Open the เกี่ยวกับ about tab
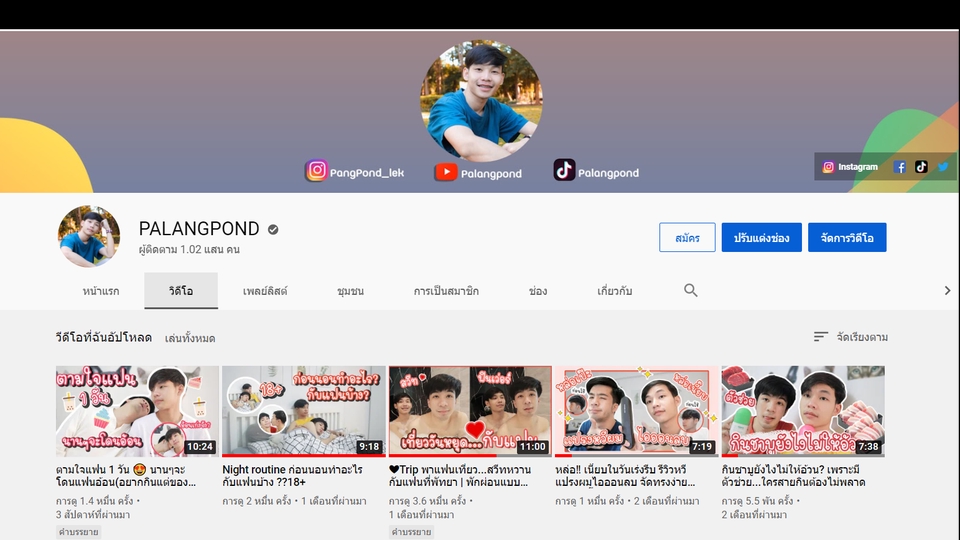960x540 pixels. tap(614, 291)
